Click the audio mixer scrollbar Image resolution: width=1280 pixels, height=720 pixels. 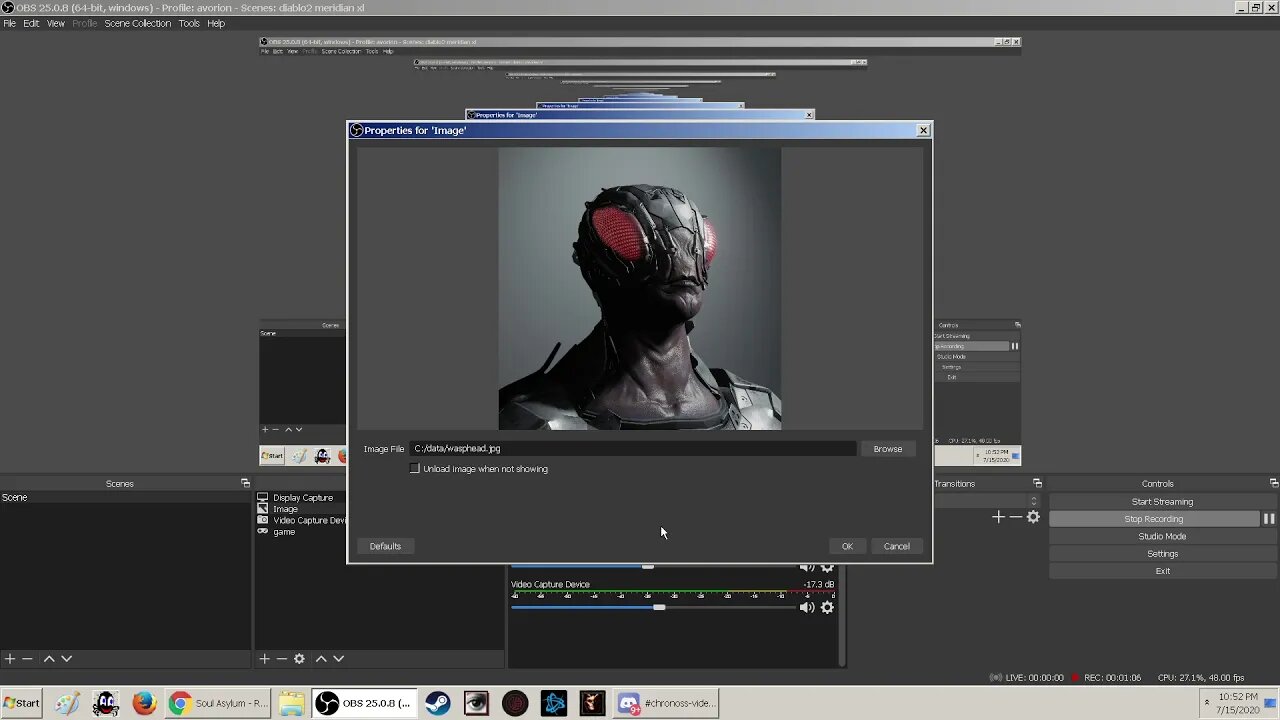click(843, 615)
